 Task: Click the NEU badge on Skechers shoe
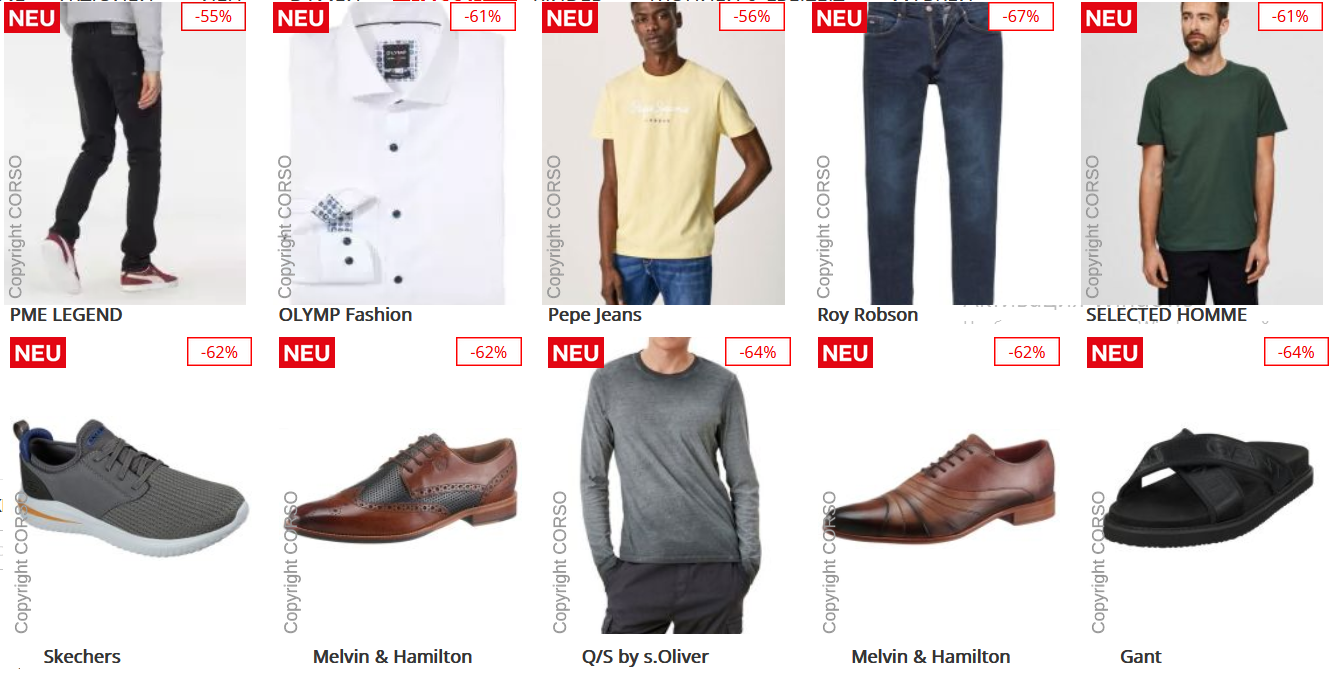click(x=38, y=353)
